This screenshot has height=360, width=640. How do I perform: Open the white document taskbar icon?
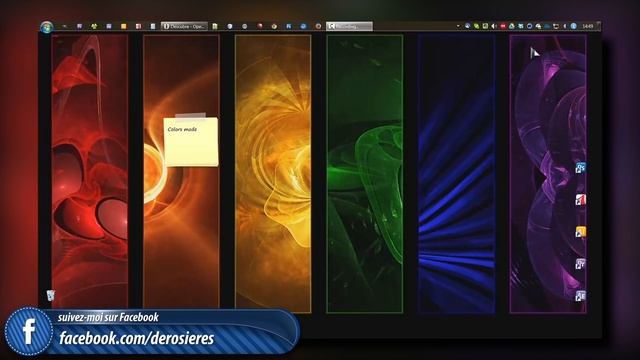153,26
